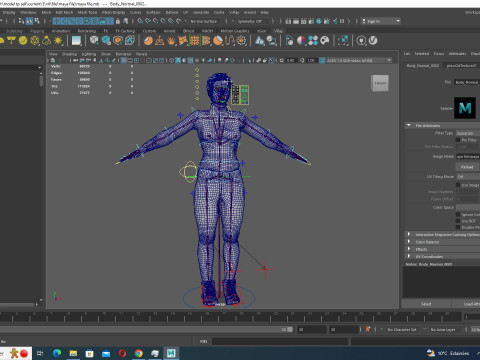The image size is (480, 360).
Task: Click the orange sphere shelf icon
Action: pyautogui.click(x=148, y=41)
